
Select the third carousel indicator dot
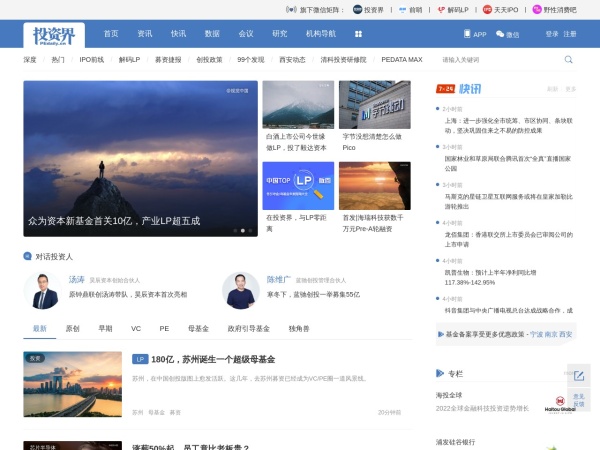(x=250, y=230)
